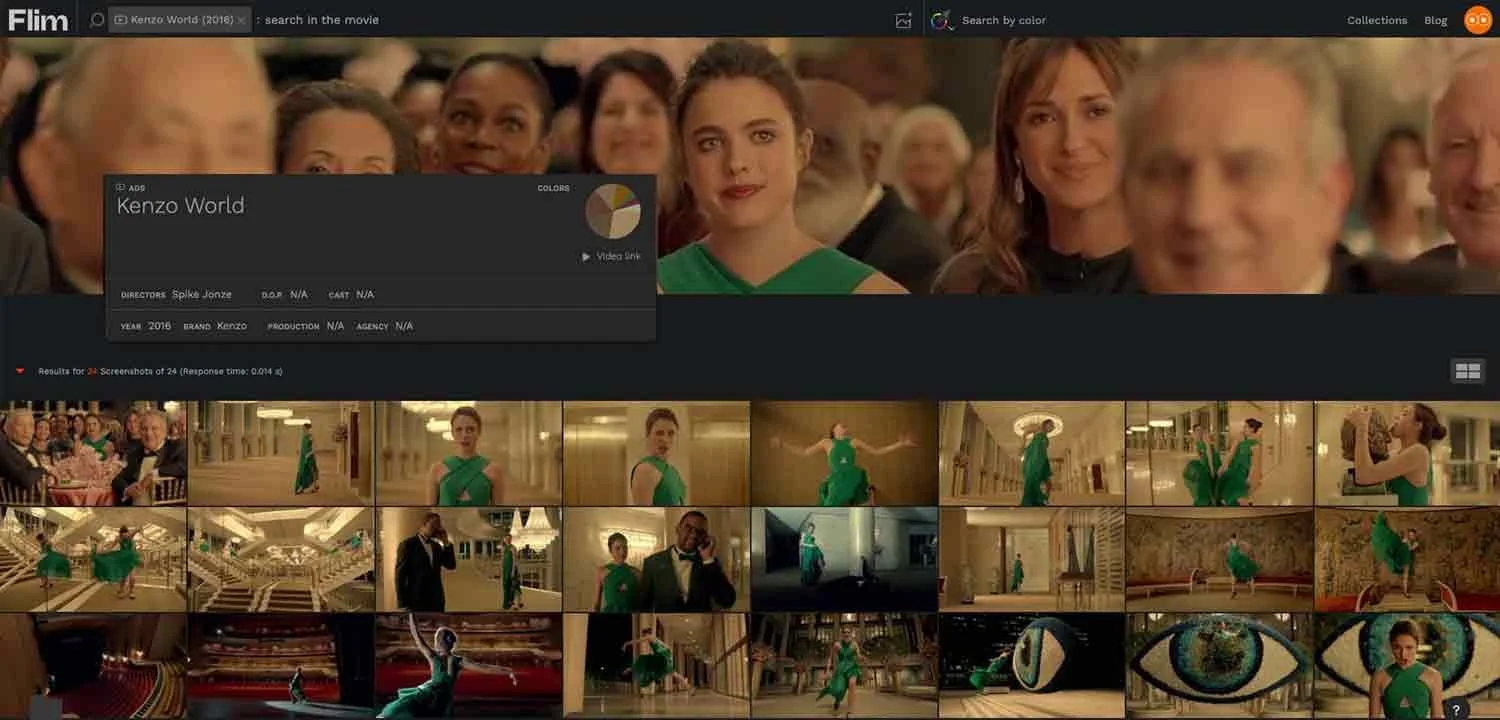The image size is (1500, 720).
Task: Navigate to the Blog section
Action: click(x=1436, y=19)
